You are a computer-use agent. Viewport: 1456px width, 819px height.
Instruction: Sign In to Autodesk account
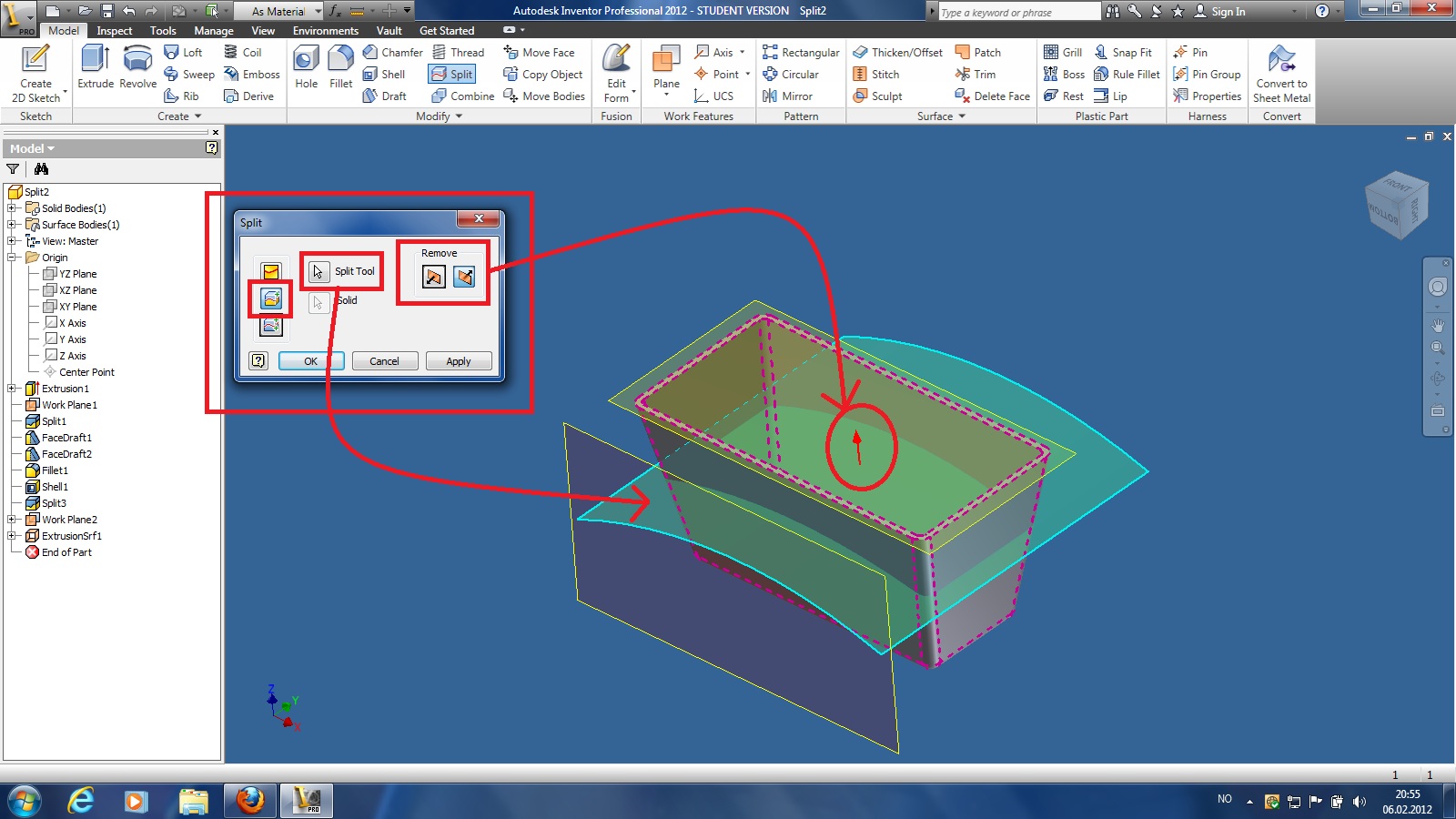(x=1219, y=12)
